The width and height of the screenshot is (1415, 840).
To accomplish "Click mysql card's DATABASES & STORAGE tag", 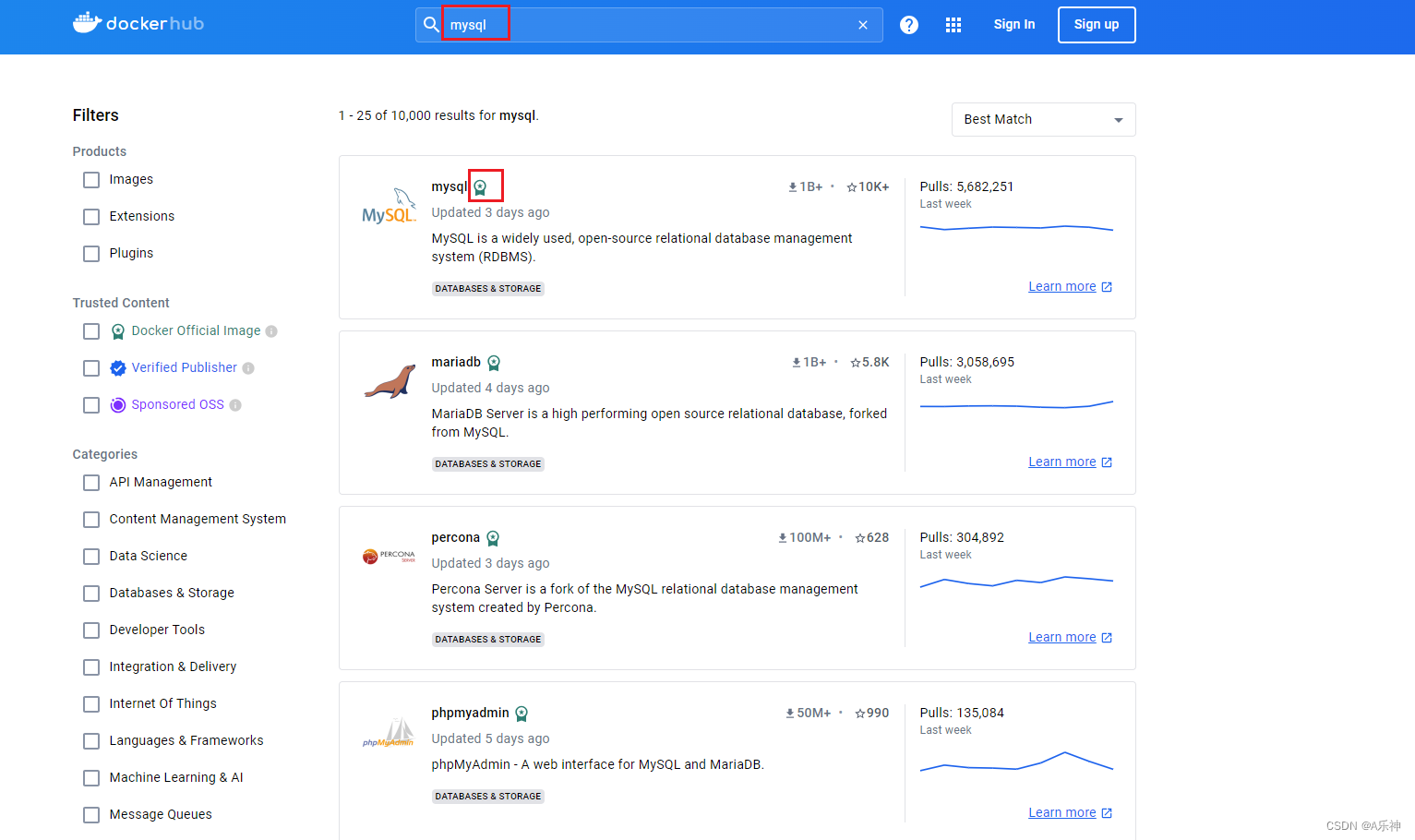I will (488, 289).
